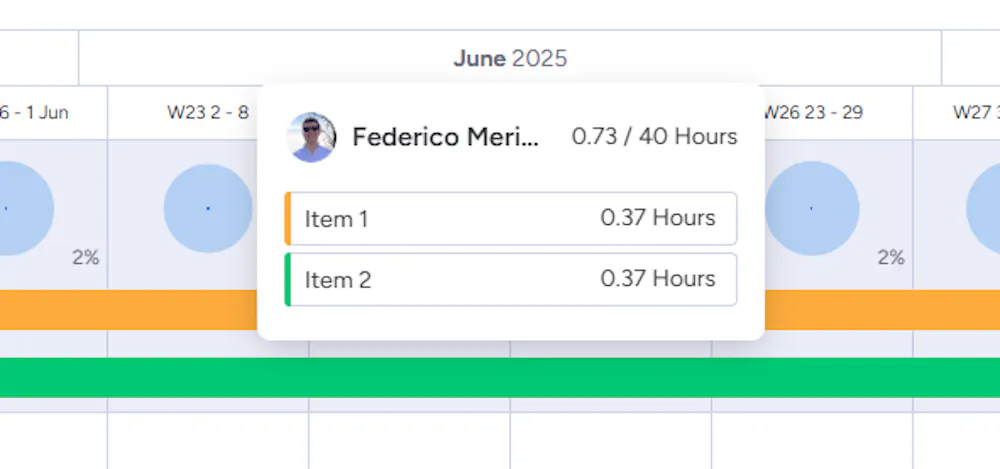The width and height of the screenshot is (1000, 469).
Task: Click workload circle under W23
Action: pos(208,208)
